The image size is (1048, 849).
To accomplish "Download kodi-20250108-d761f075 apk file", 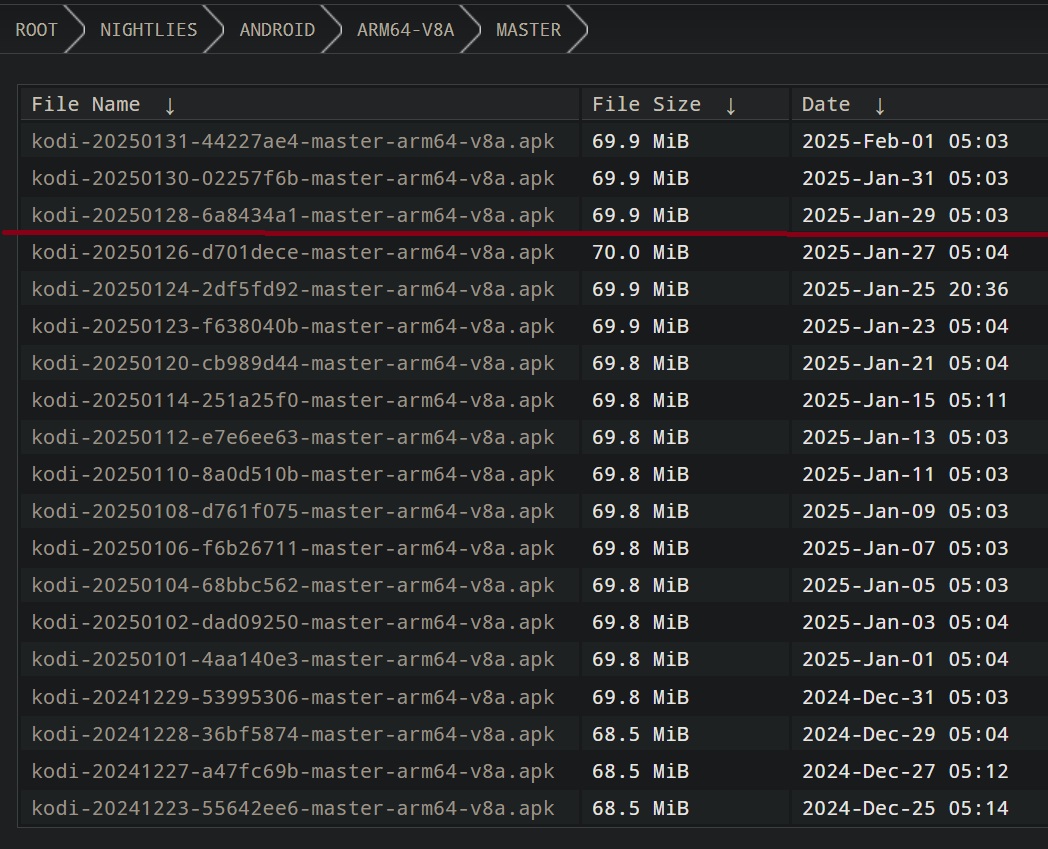I will point(293,511).
